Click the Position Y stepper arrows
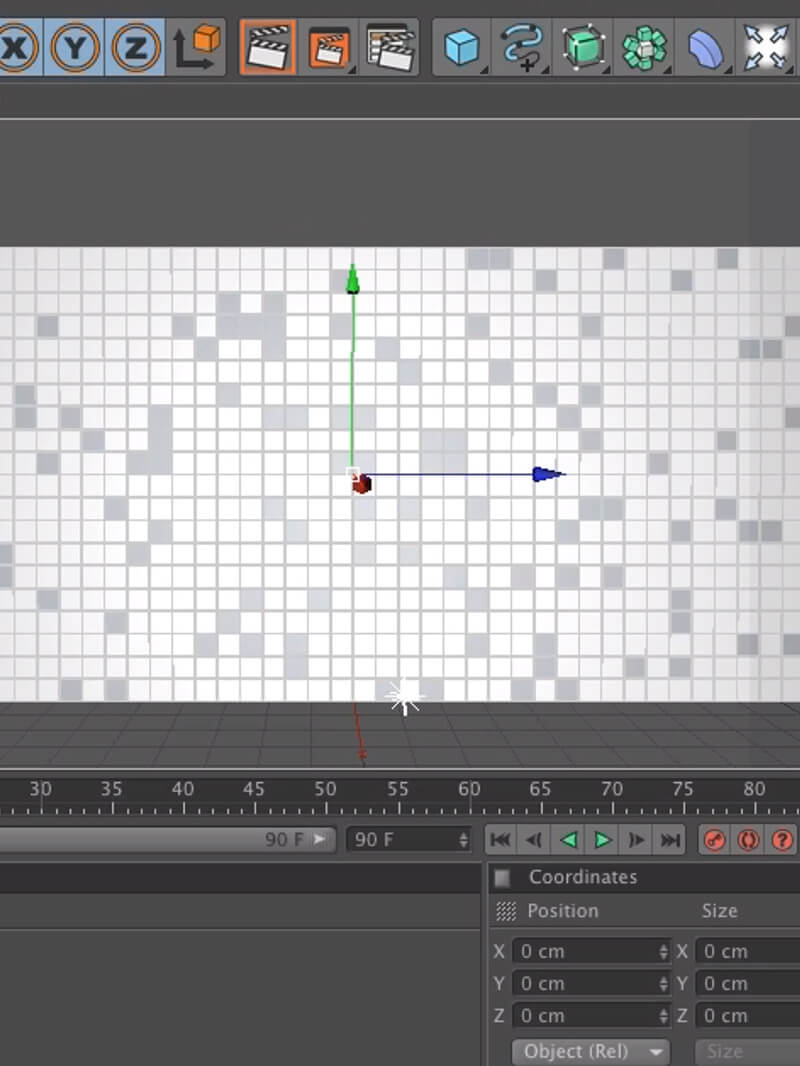The width and height of the screenshot is (800, 1066). point(663,983)
